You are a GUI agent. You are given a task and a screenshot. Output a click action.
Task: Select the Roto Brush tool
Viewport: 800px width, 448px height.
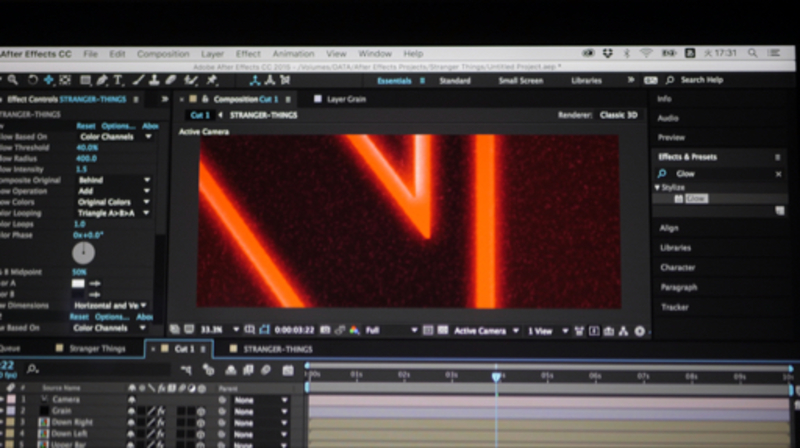pyautogui.click(x=191, y=80)
